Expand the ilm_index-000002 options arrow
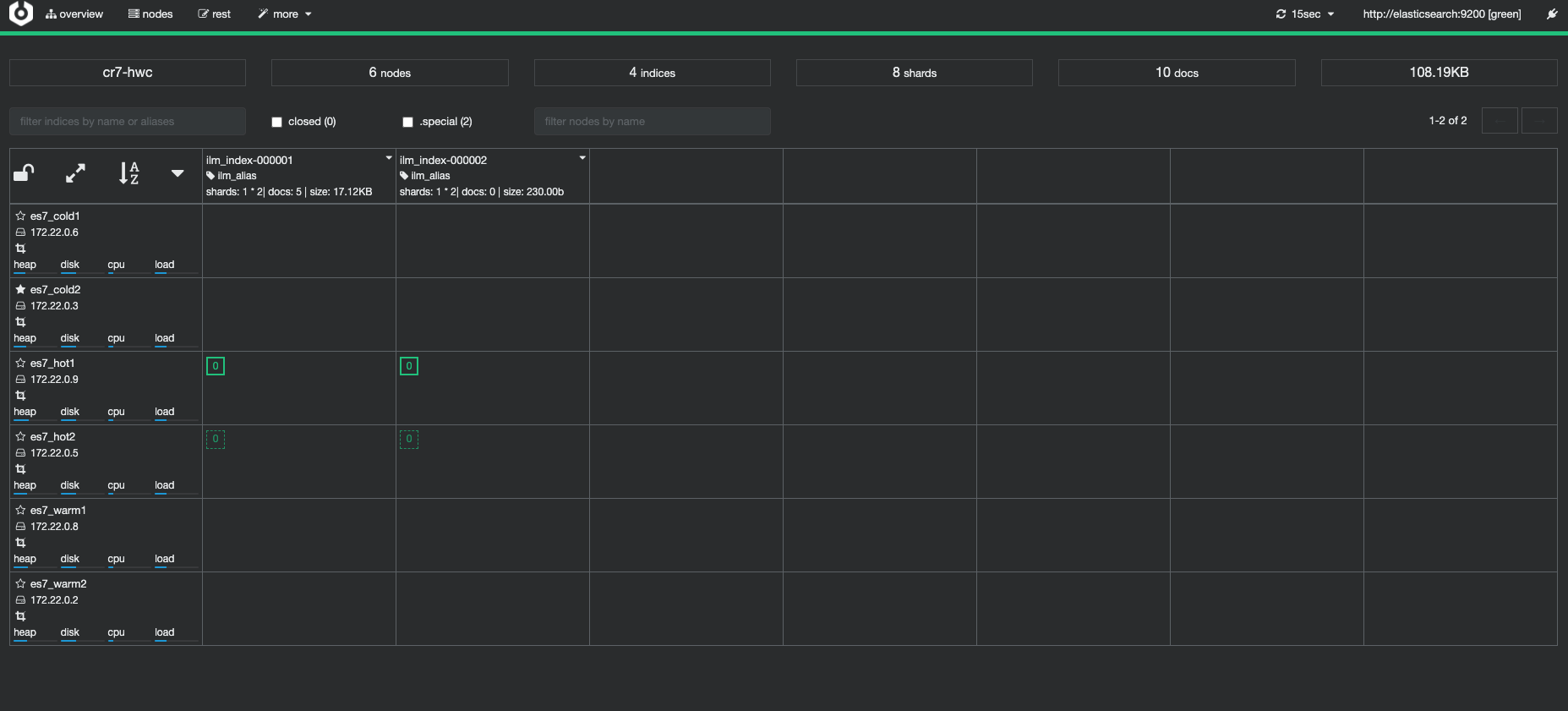This screenshot has height=711, width=1568. (582, 158)
